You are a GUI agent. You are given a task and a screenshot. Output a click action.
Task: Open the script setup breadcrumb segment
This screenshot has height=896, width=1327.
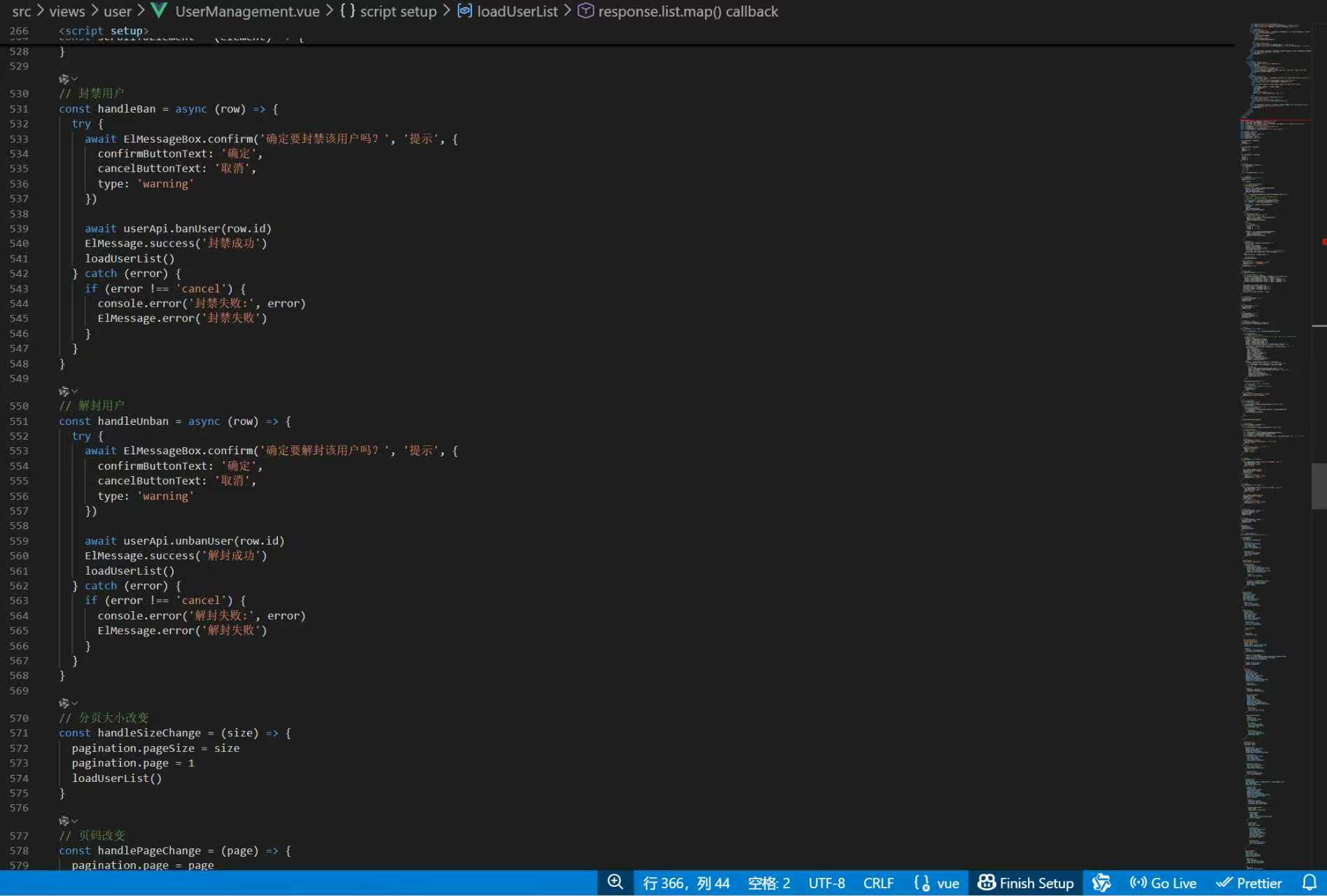click(x=398, y=11)
